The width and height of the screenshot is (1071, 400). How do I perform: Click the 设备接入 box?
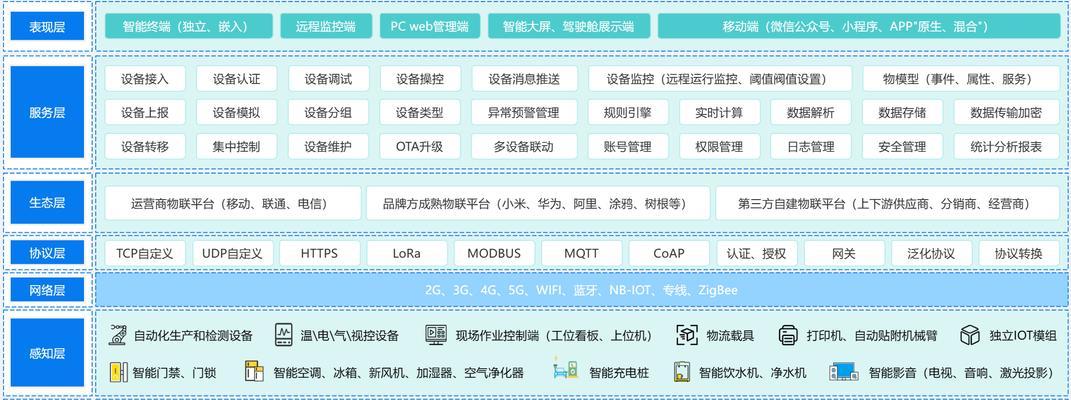pos(145,78)
